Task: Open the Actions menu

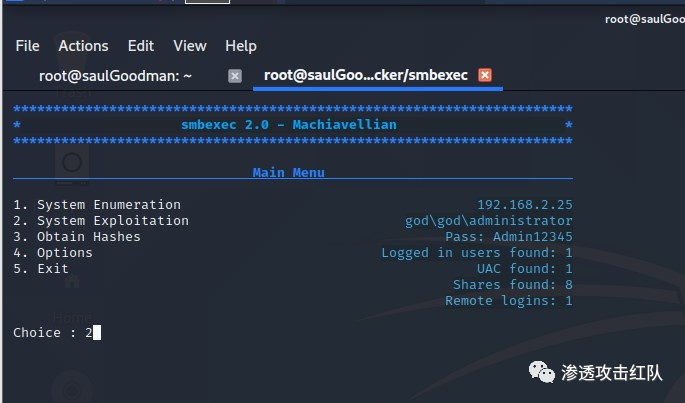Action: [83, 46]
